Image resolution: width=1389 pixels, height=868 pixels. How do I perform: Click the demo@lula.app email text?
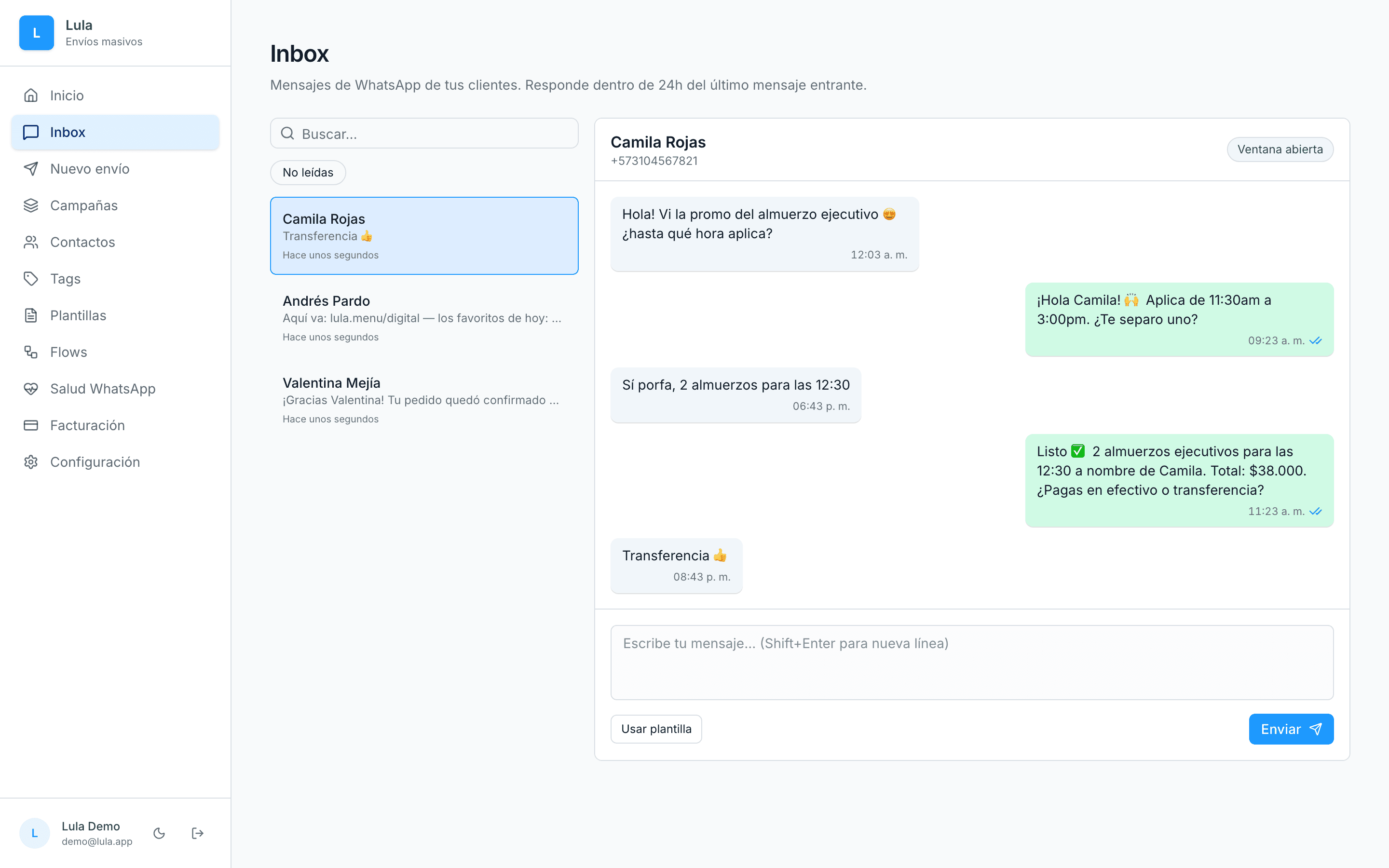click(97, 841)
